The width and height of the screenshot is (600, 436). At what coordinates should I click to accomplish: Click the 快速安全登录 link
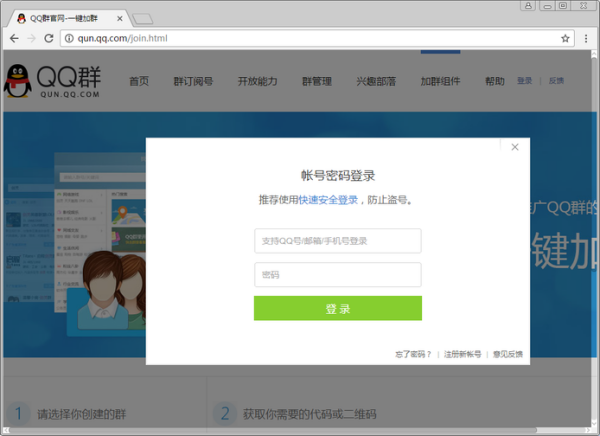(328, 200)
